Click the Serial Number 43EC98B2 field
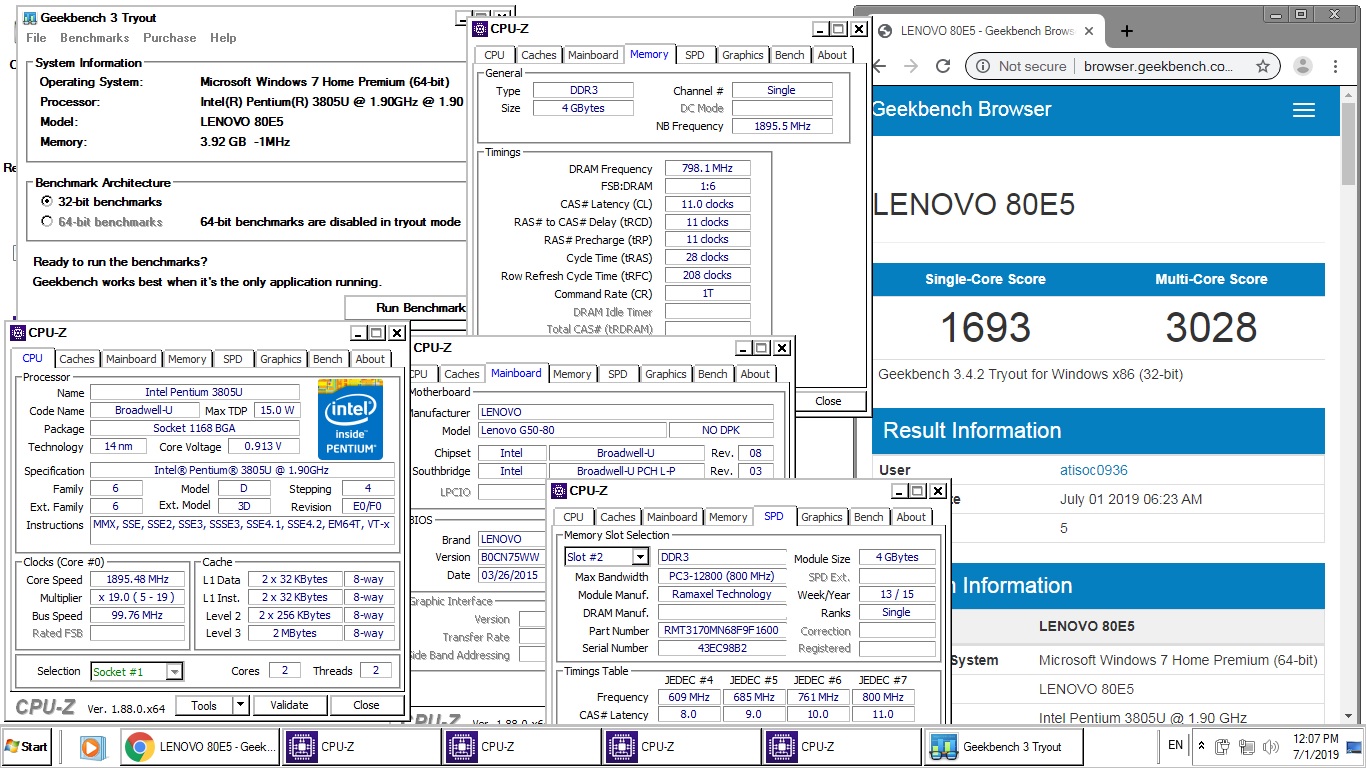 (721, 649)
